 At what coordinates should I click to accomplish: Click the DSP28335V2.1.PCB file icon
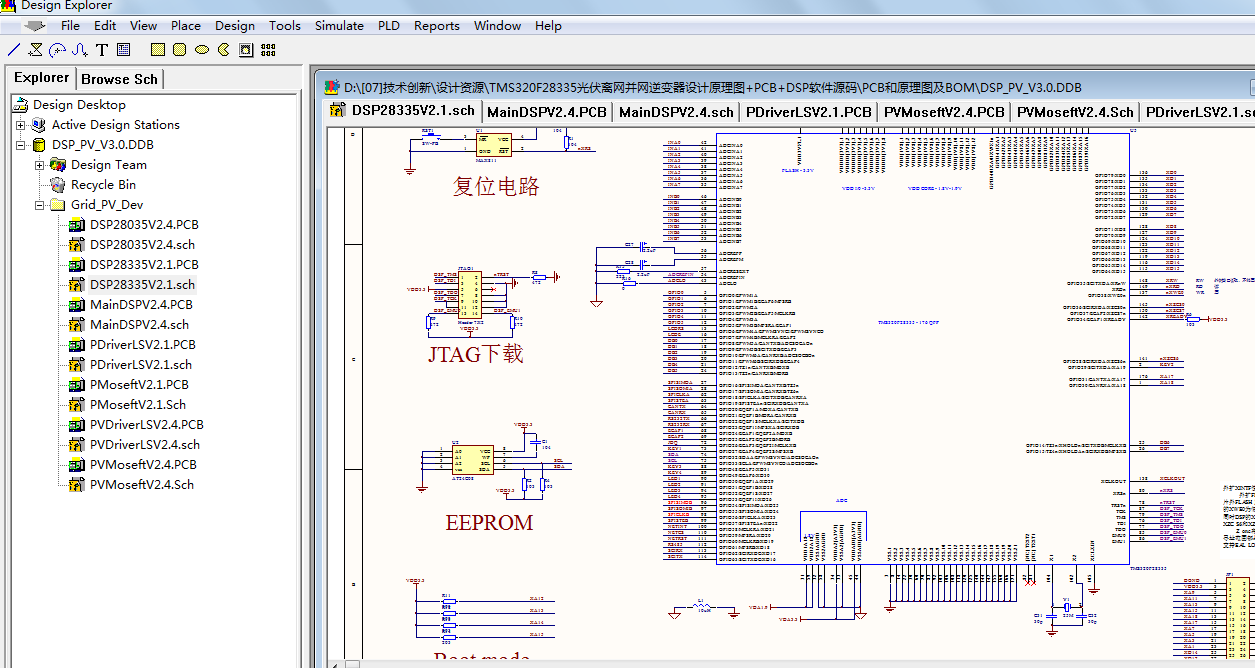[x=77, y=265]
